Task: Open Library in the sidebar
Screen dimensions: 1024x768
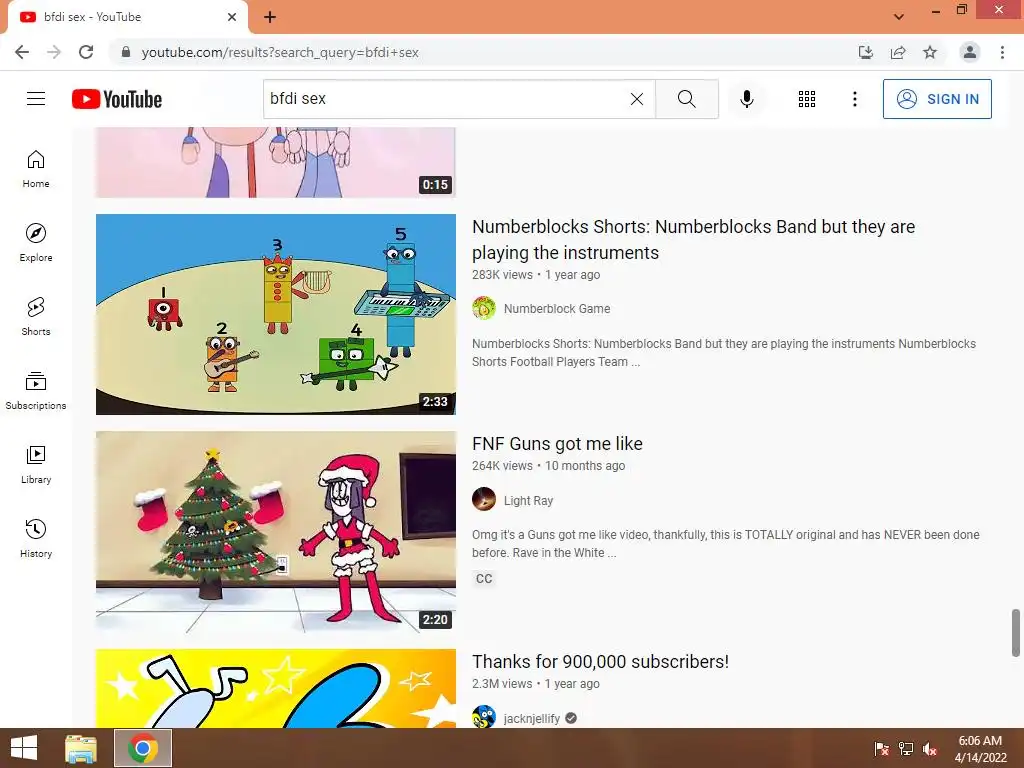Action: tap(36, 464)
